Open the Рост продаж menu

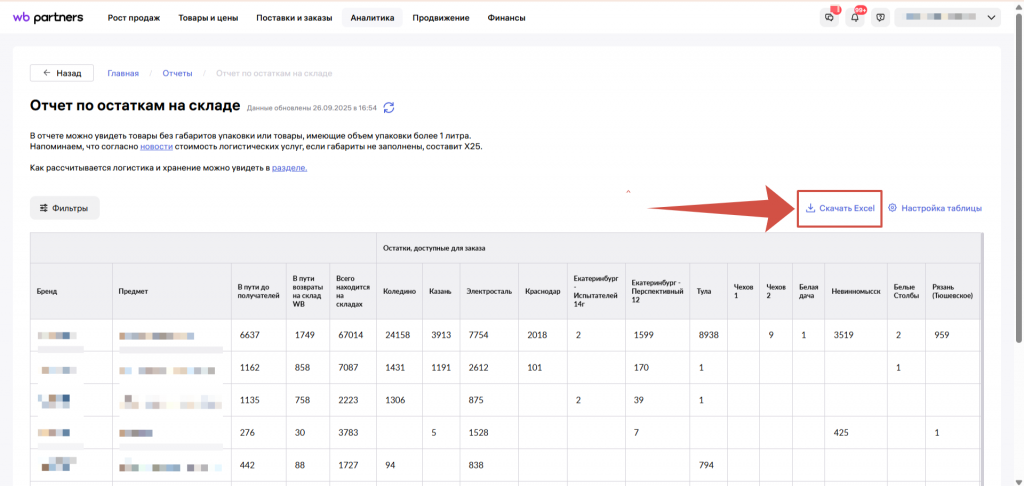[133, 18]
